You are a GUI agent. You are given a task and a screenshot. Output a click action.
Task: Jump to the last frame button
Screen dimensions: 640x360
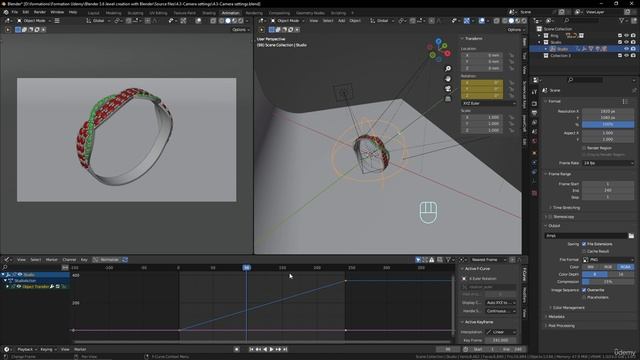(285, 349)
